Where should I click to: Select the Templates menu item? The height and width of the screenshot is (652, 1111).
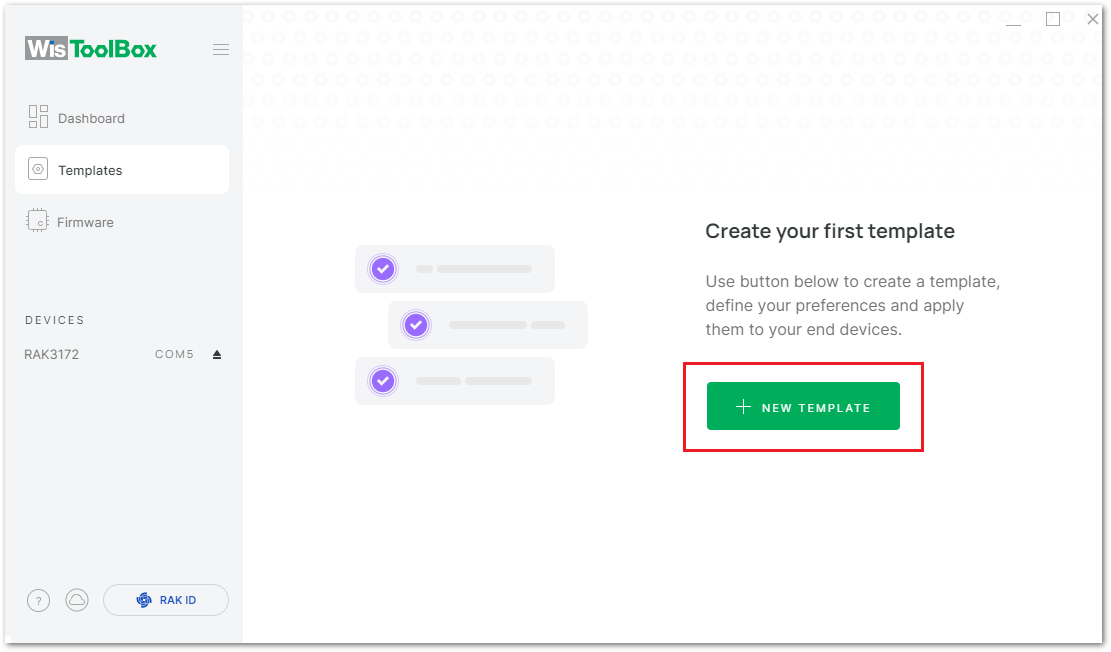click(x=122, y=170)
